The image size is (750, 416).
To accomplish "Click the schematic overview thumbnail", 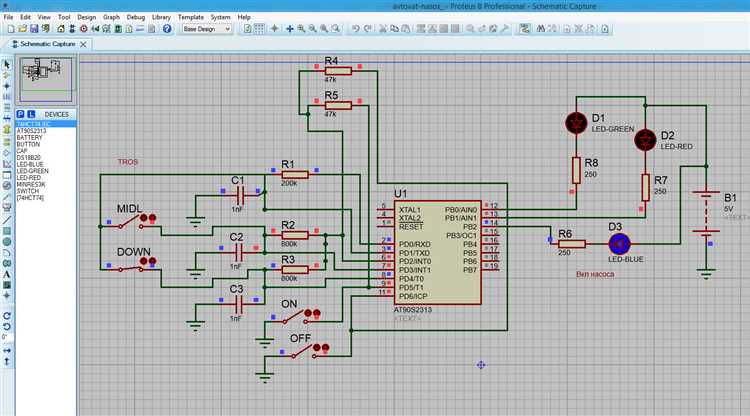I will pos(46,79).
